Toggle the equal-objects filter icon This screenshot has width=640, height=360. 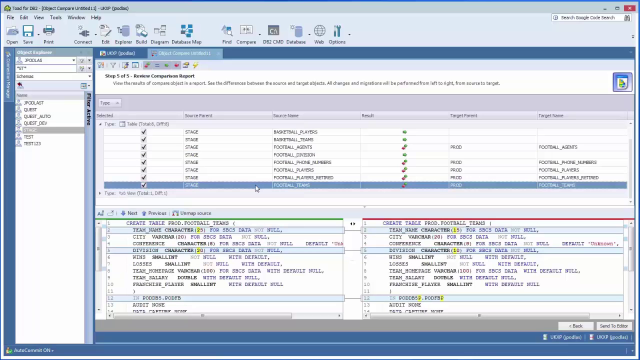coord(157,65)
